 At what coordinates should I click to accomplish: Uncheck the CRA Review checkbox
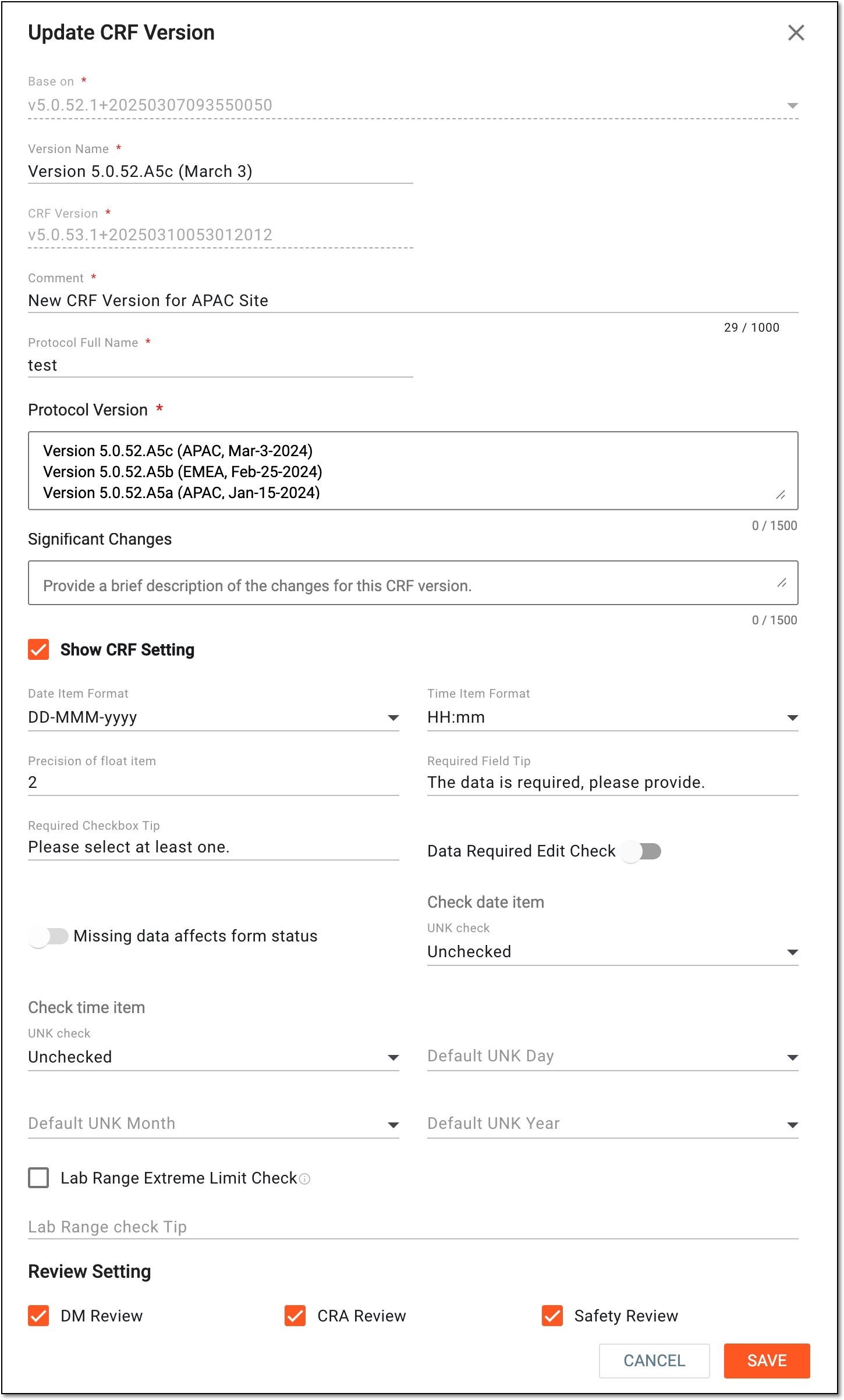[295, 1315]
